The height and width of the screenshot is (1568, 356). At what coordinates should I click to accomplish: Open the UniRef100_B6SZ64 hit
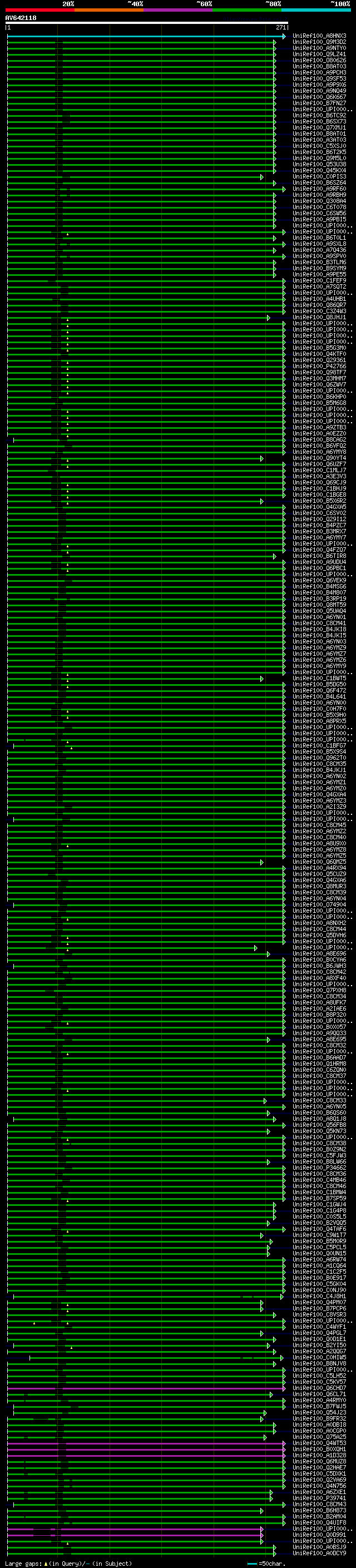point(319,182)
